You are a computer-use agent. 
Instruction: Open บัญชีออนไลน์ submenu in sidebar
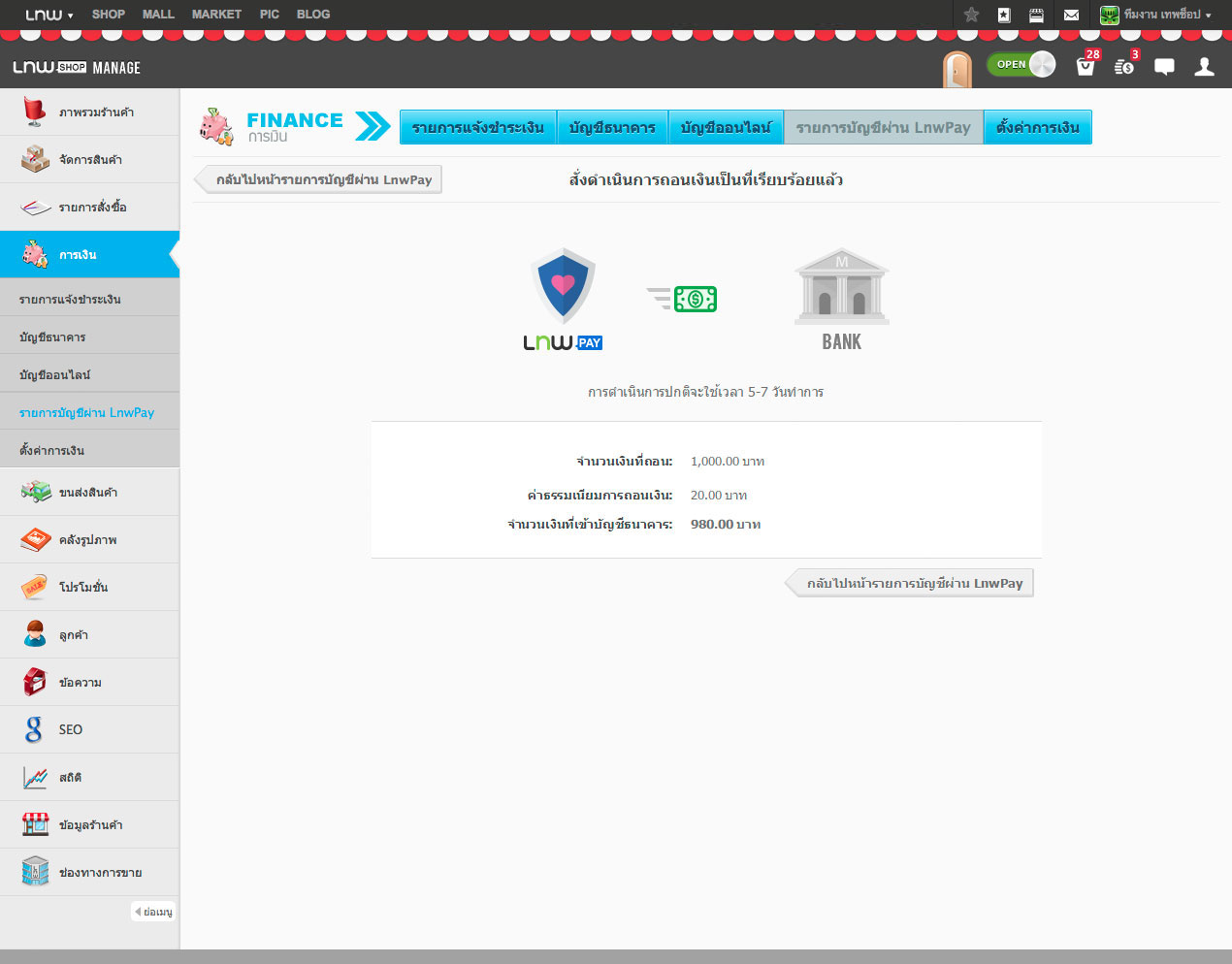89,375
